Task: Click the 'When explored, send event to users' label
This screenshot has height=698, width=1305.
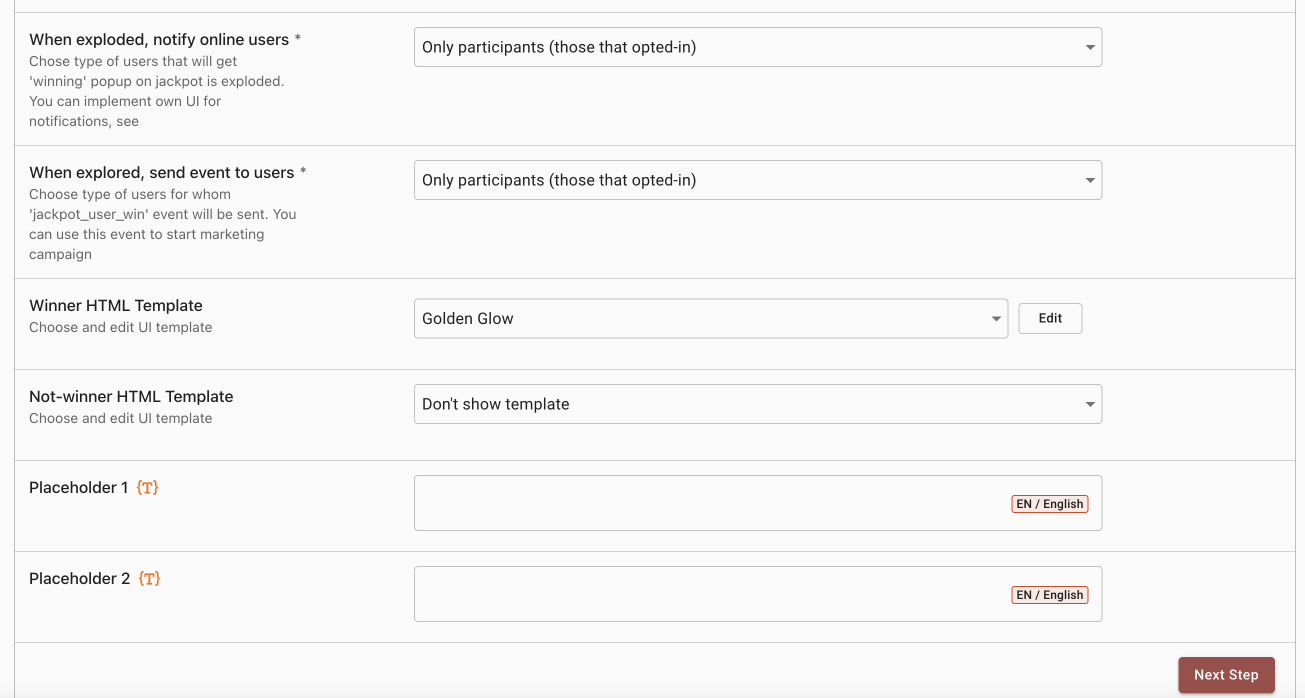Action: tap(161, 173)
